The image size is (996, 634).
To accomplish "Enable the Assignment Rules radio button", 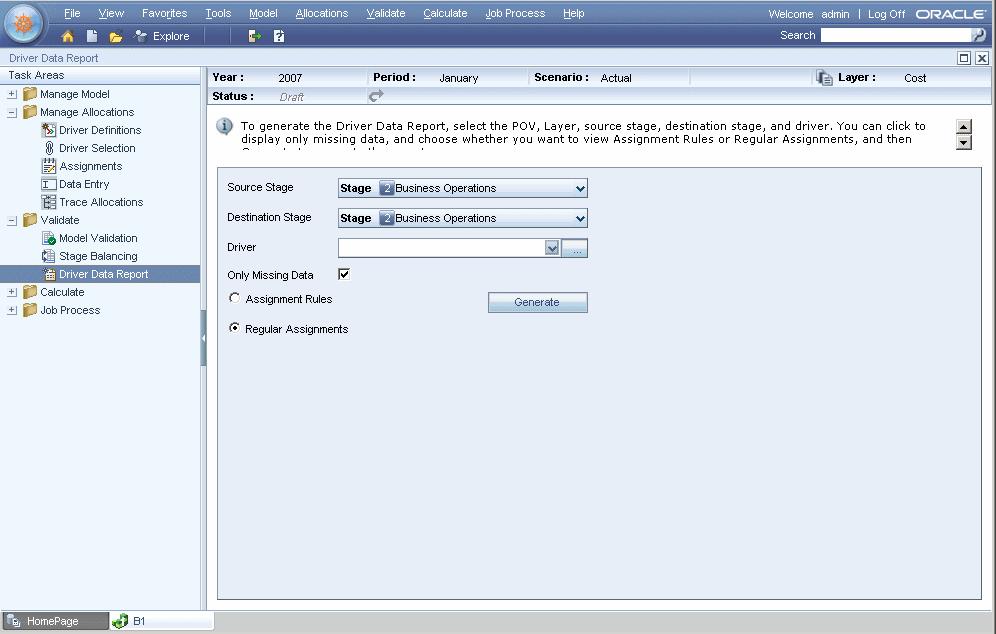I will [x=234, y=298].
